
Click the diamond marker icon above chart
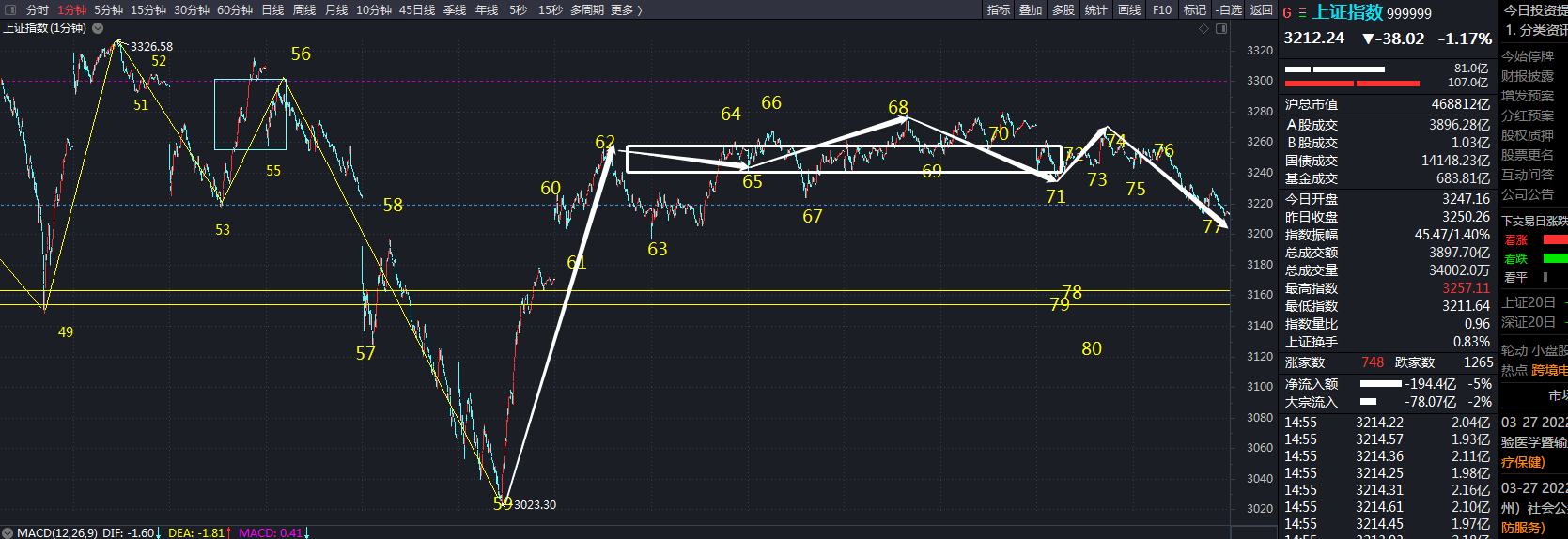[x=1204, y=28]
